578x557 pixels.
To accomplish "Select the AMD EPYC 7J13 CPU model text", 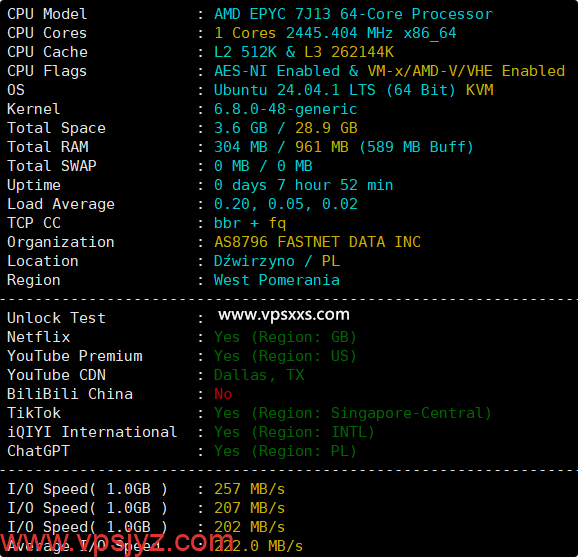I will [353, 14].
